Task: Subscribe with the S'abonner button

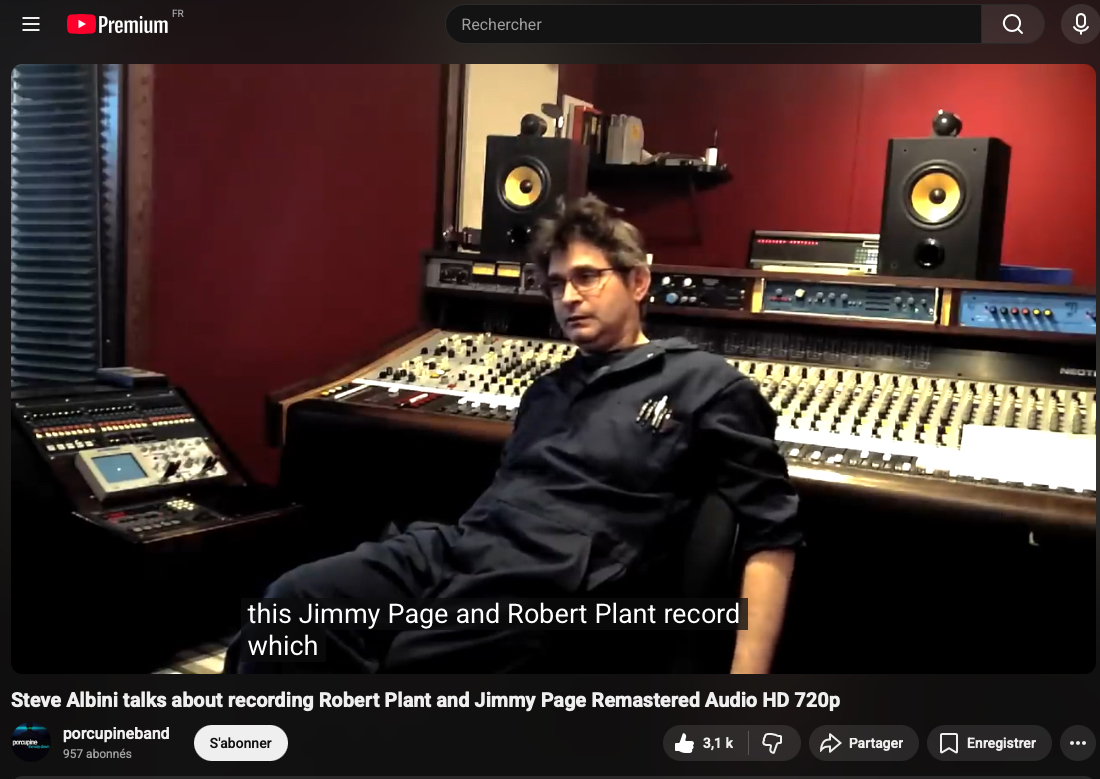Action: [x=241, y=743]
